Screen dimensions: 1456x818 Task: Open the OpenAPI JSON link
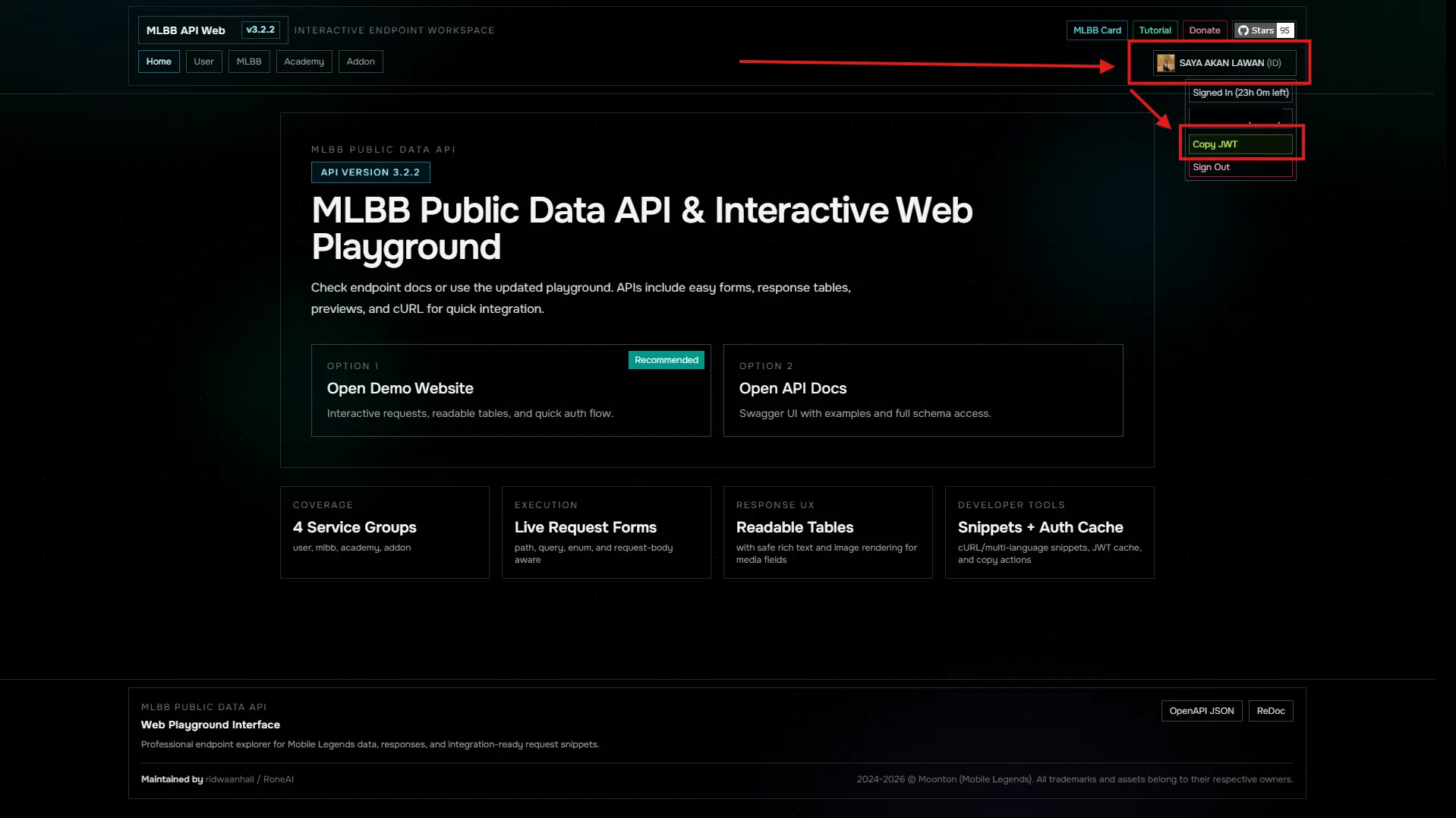[x=1202, y=711]
